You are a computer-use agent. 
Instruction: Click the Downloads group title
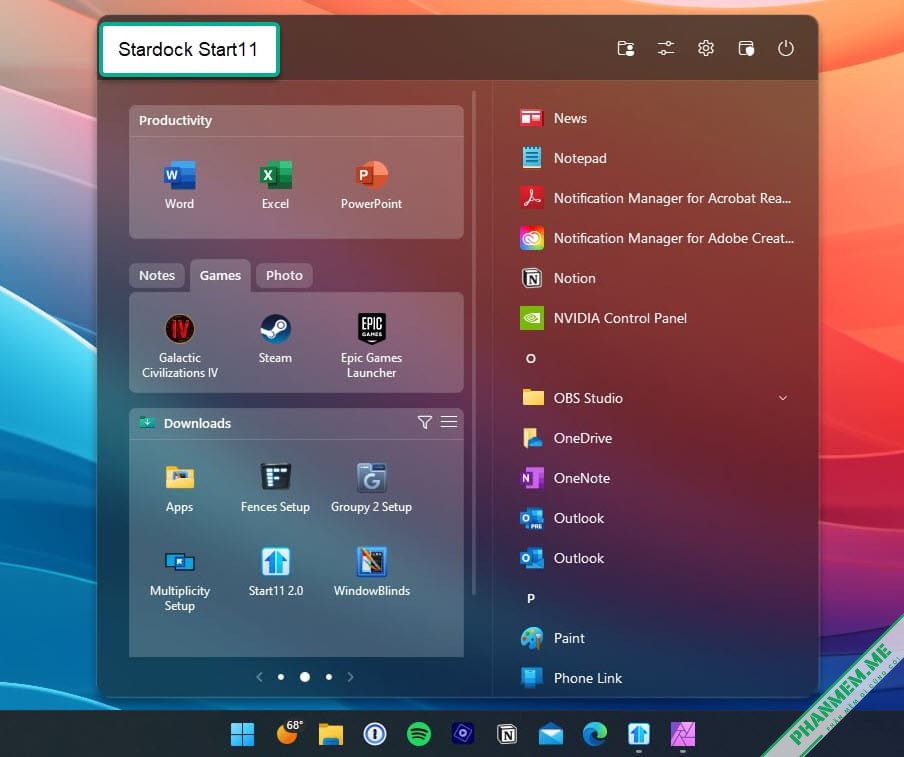197,423
